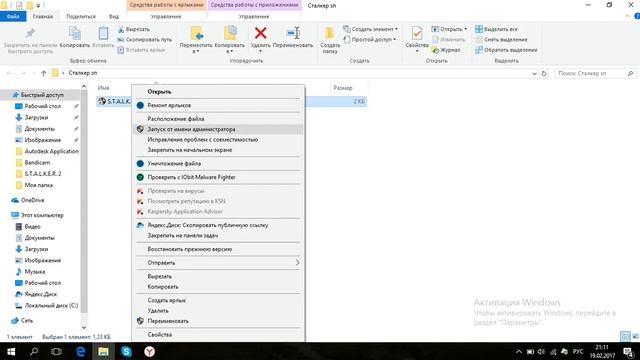The image size is (640, 360).
Task: Select OneDrive in the navigation pane
Action: [32, 200]
